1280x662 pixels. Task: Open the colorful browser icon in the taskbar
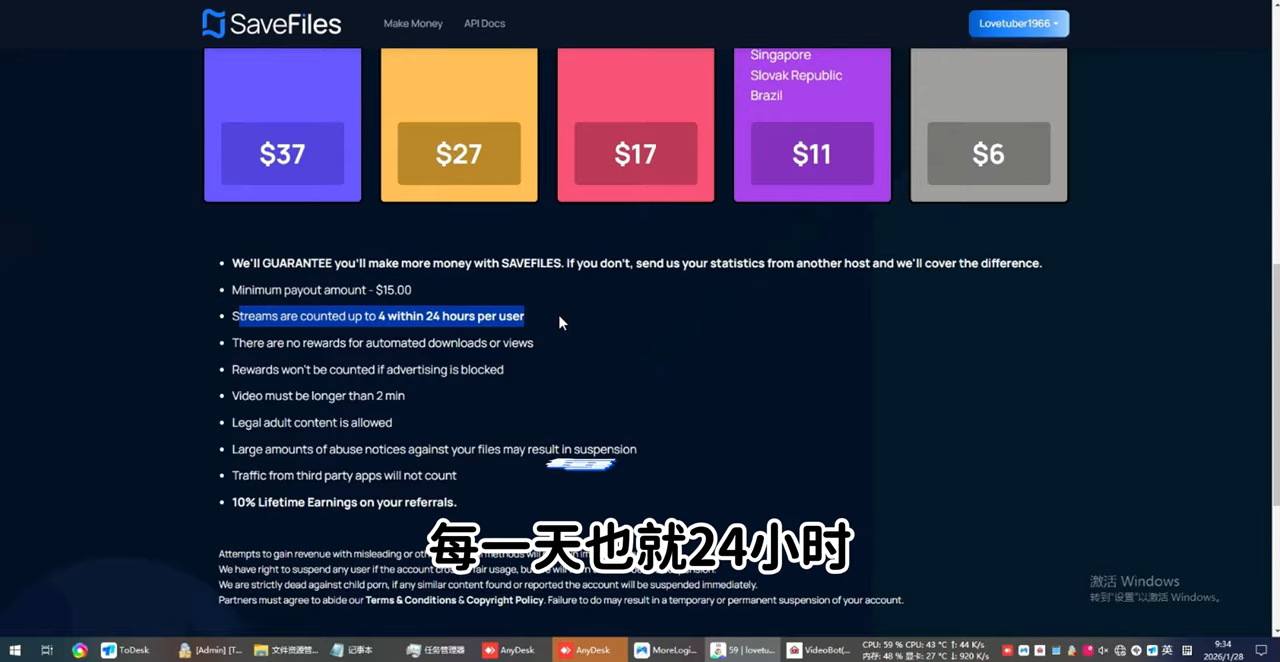[x=79, y=650]
